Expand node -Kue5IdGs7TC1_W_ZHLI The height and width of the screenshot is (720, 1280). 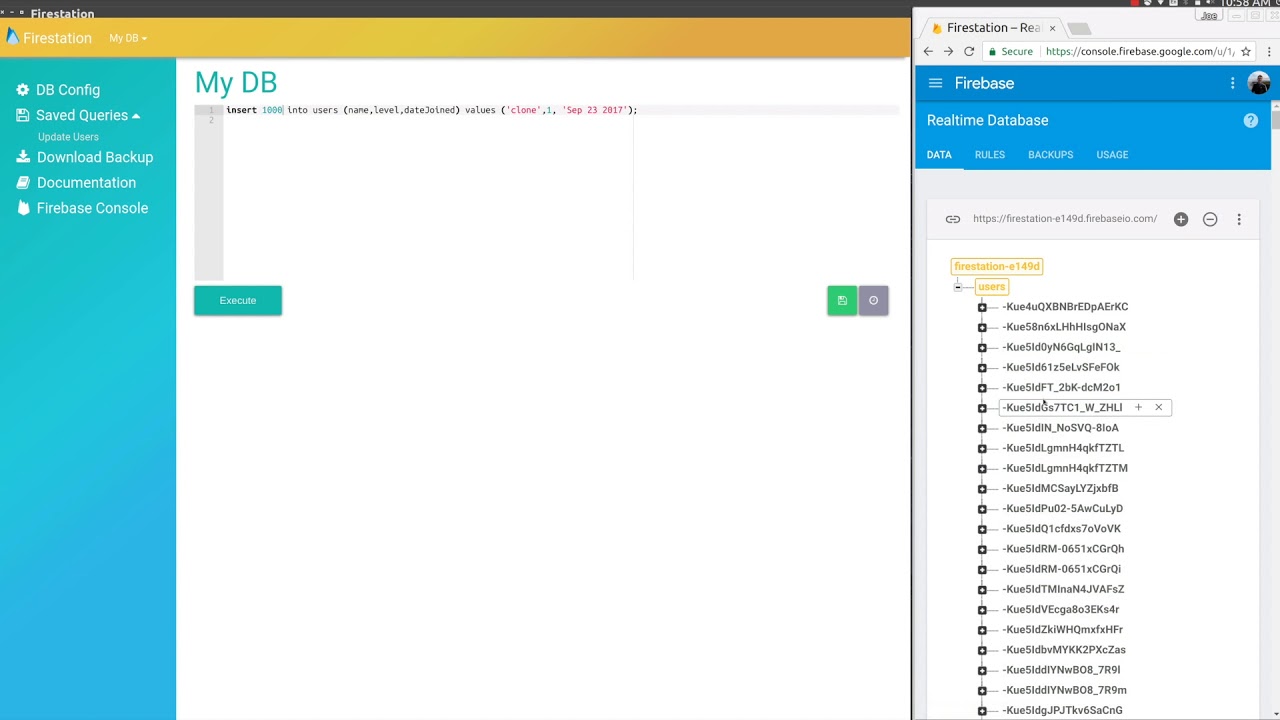[982, 408]
